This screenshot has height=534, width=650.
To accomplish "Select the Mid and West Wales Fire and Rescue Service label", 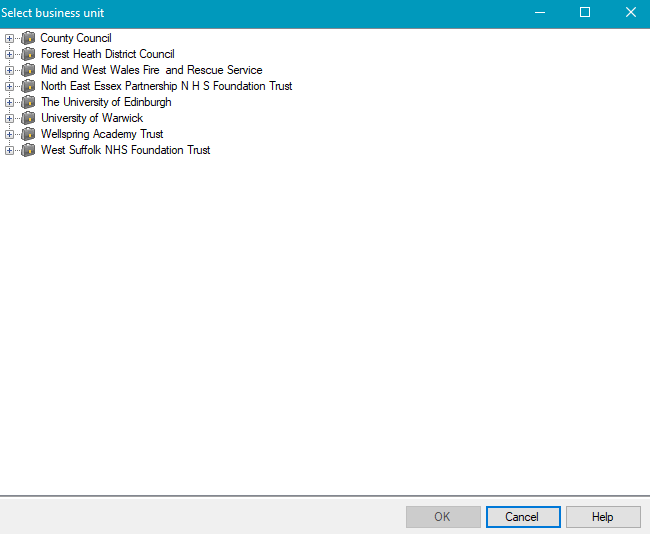I will [x=151, y=70].
